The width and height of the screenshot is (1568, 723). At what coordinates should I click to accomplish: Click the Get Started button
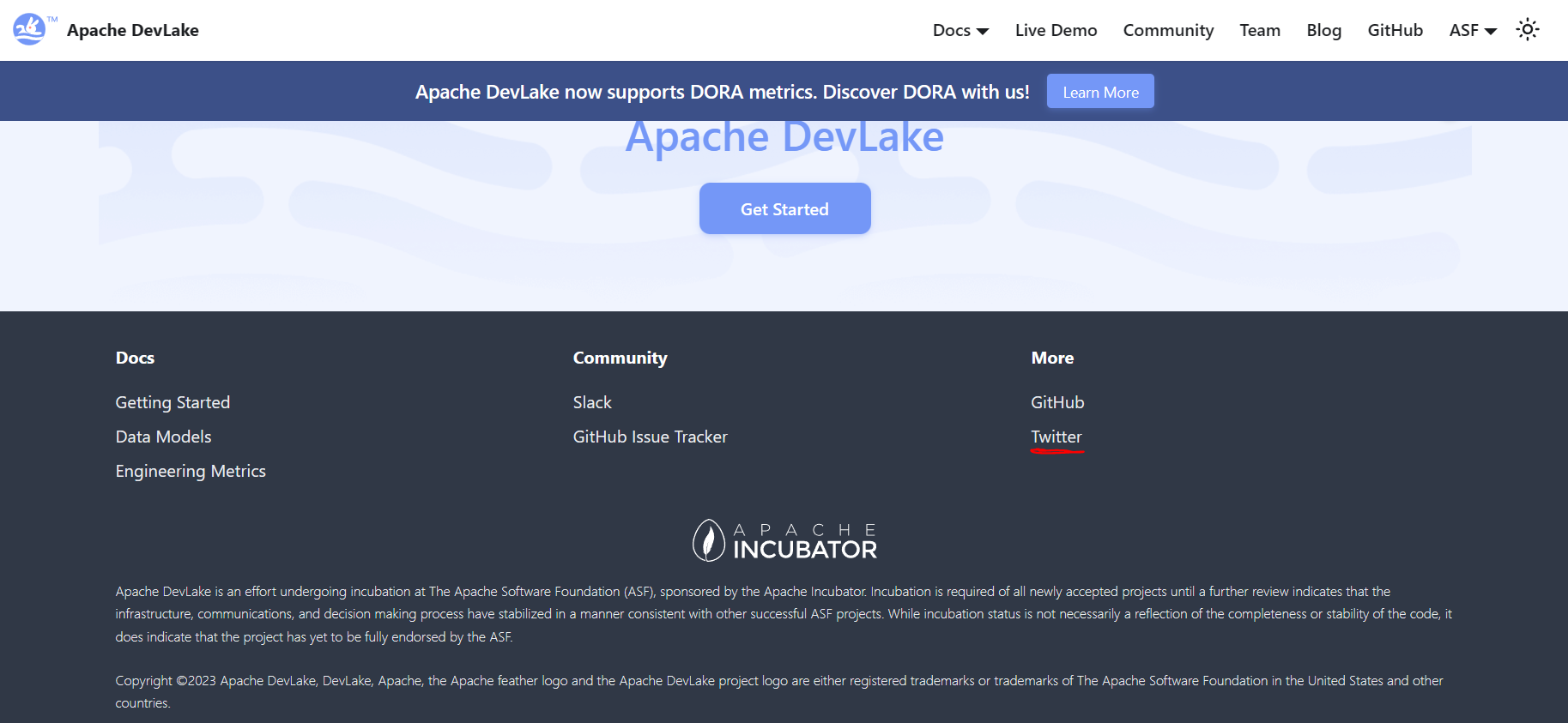click(784, 208)
